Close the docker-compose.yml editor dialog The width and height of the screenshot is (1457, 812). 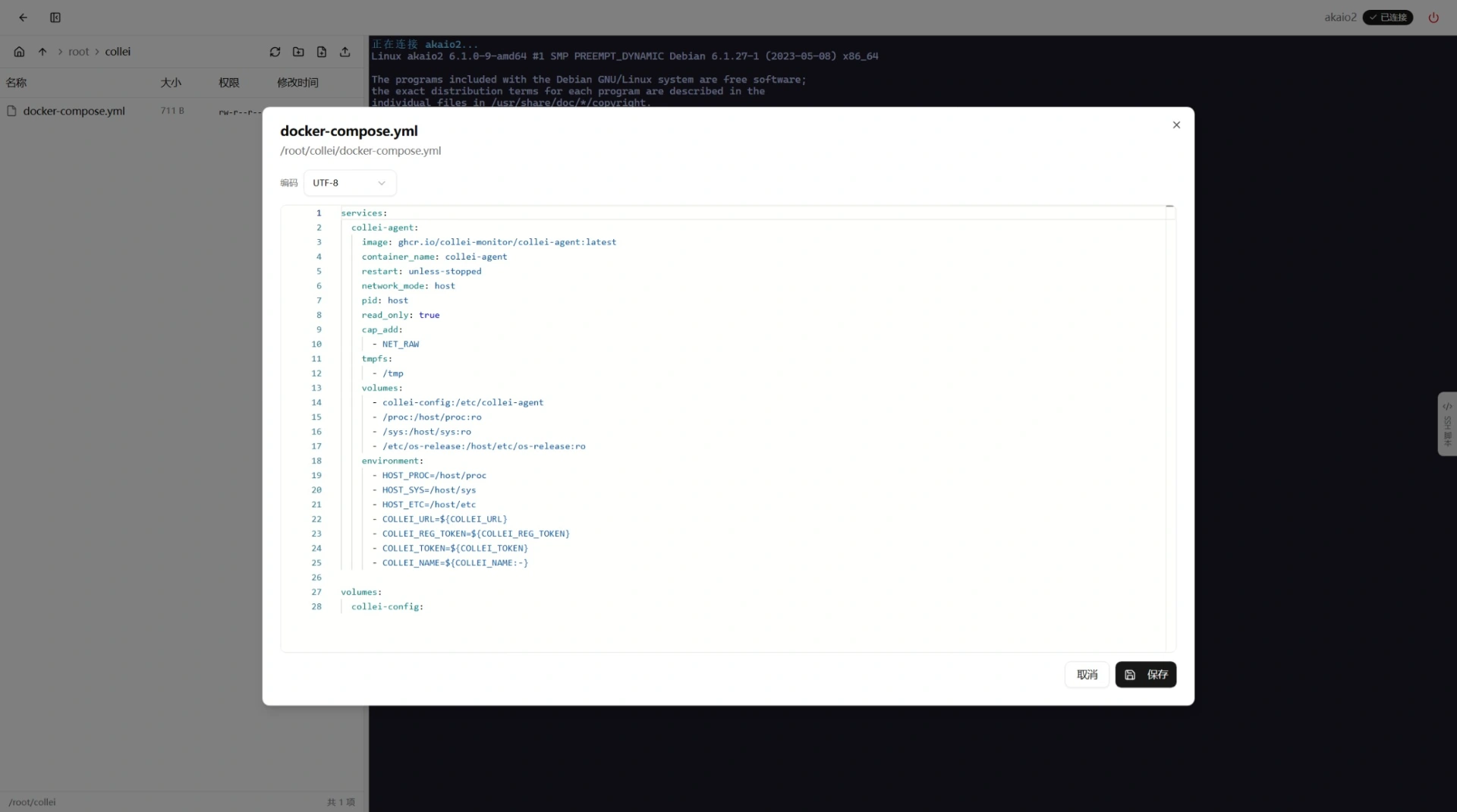pyautogui.click(x=1176, y=125)
